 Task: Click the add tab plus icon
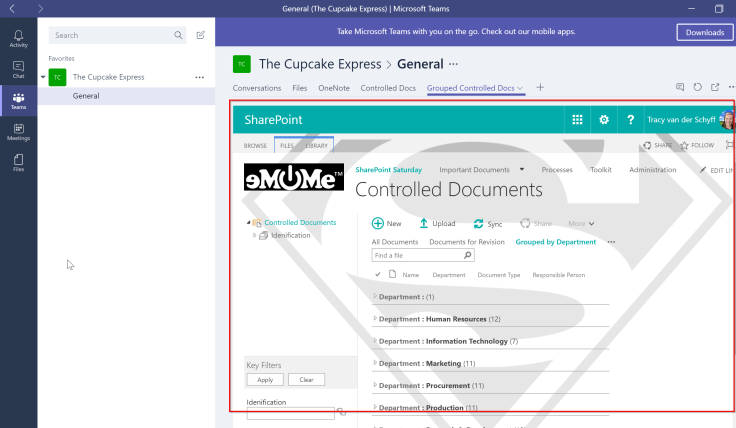[540, 88]
